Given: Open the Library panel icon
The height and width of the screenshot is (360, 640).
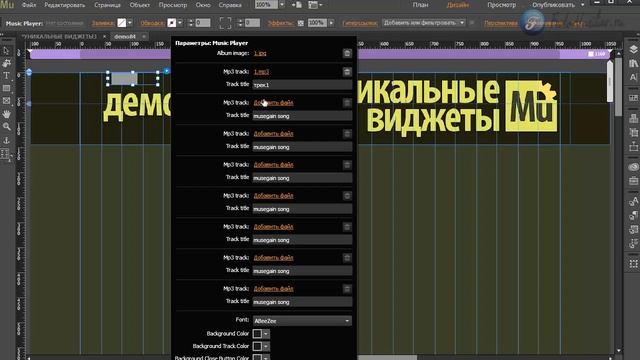Looking at the screenshot, I should 633,63.
